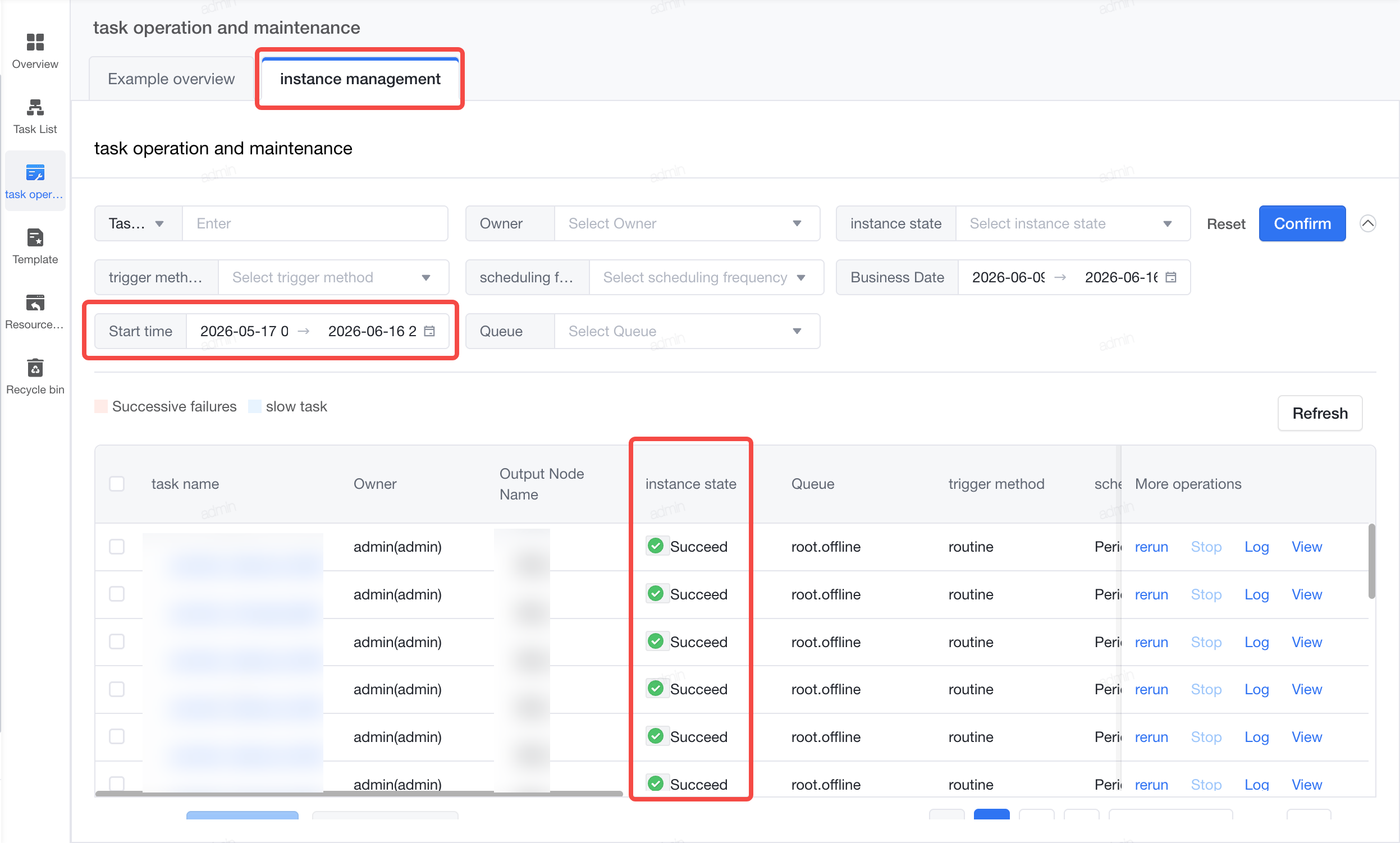Select the task operation sidebar icon
The width and height of the screenshot is (1400, 843).
coord(35,173)
